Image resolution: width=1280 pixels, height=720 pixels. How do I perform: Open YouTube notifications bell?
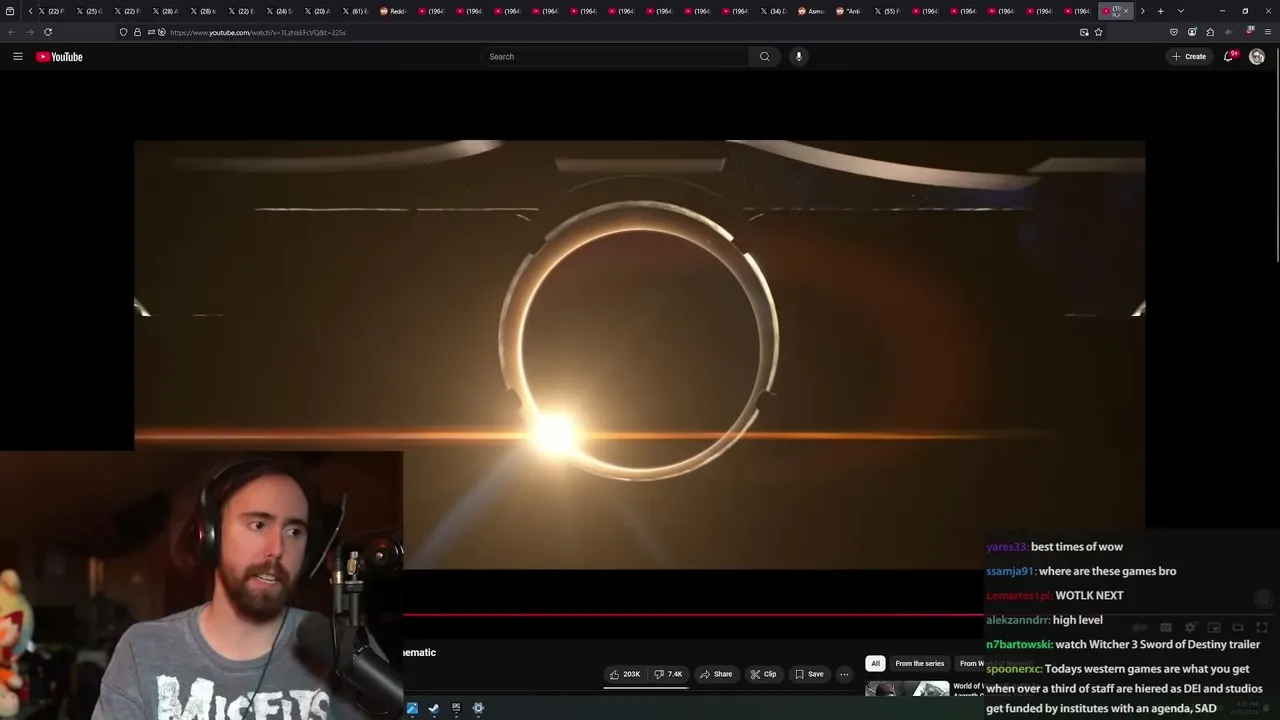click(x=1229, y=57)
